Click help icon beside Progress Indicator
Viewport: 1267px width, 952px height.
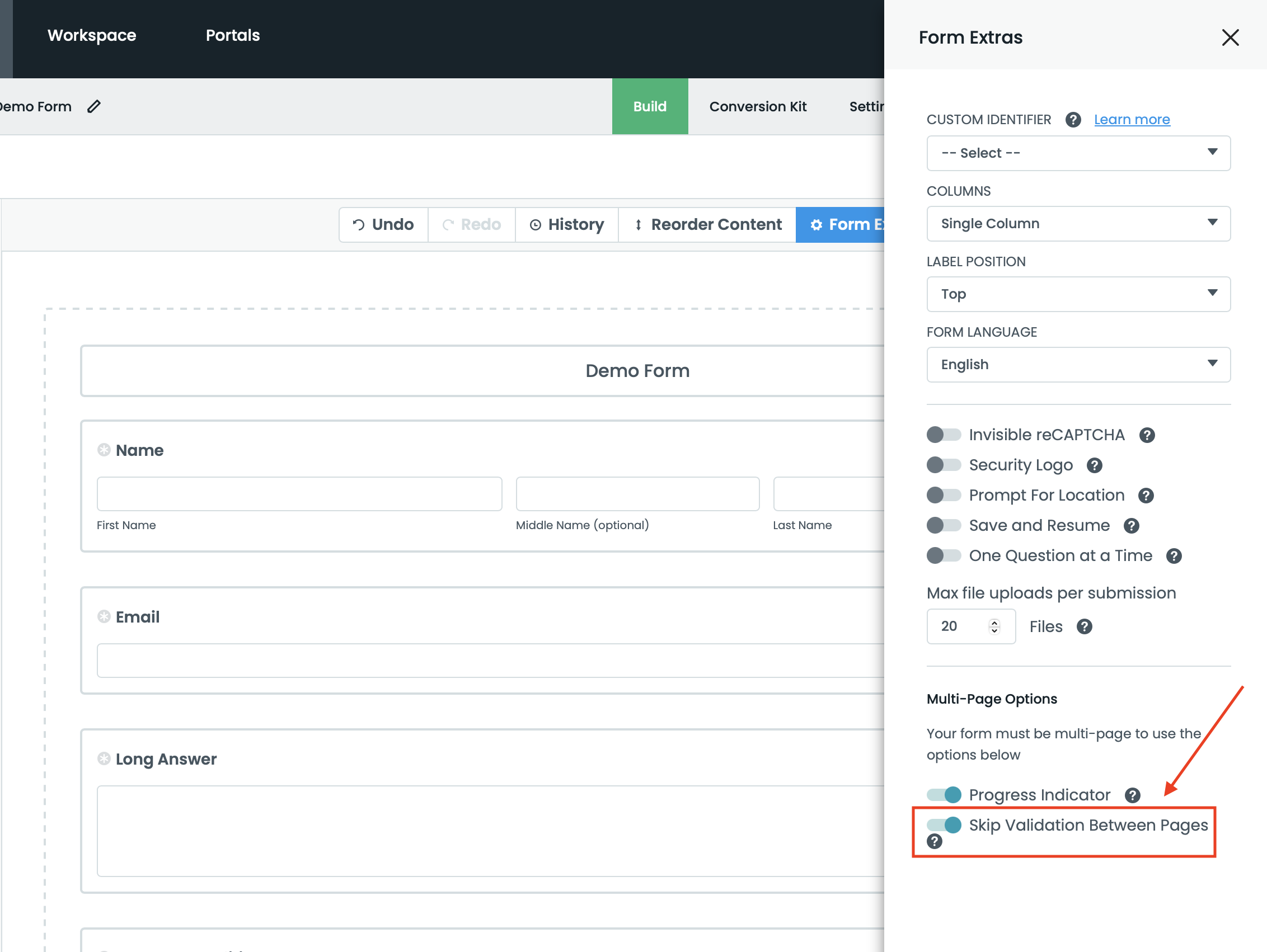(1132, 795)
